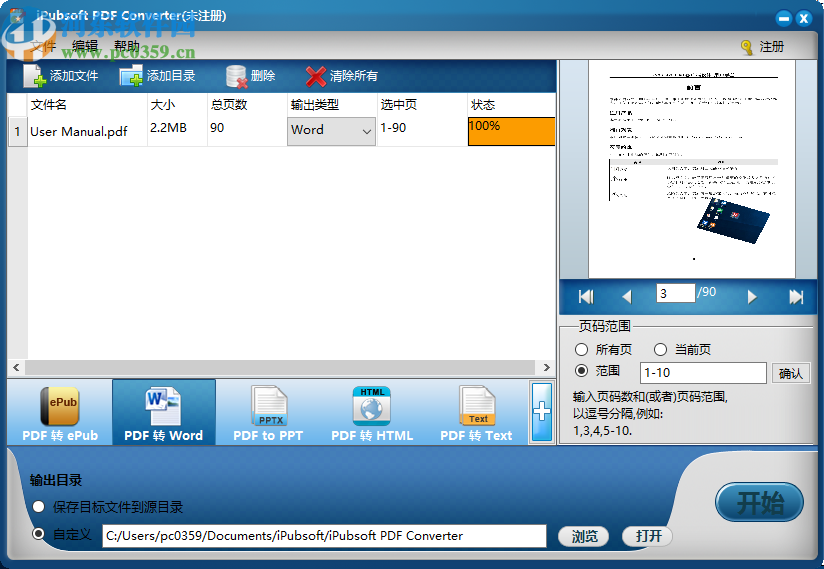The image size is (824, 569).
Task: Open the 帮助 menu
Action: [x=127, y=46]
